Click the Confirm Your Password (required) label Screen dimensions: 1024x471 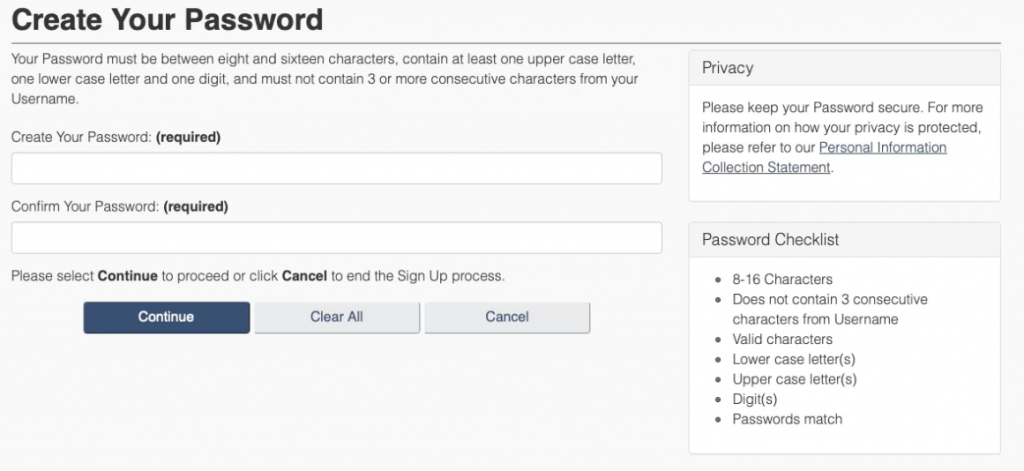click(x=120, y=207)
